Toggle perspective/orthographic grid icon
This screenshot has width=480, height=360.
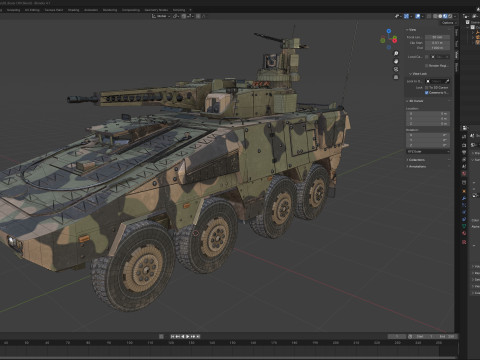[396, 77]
